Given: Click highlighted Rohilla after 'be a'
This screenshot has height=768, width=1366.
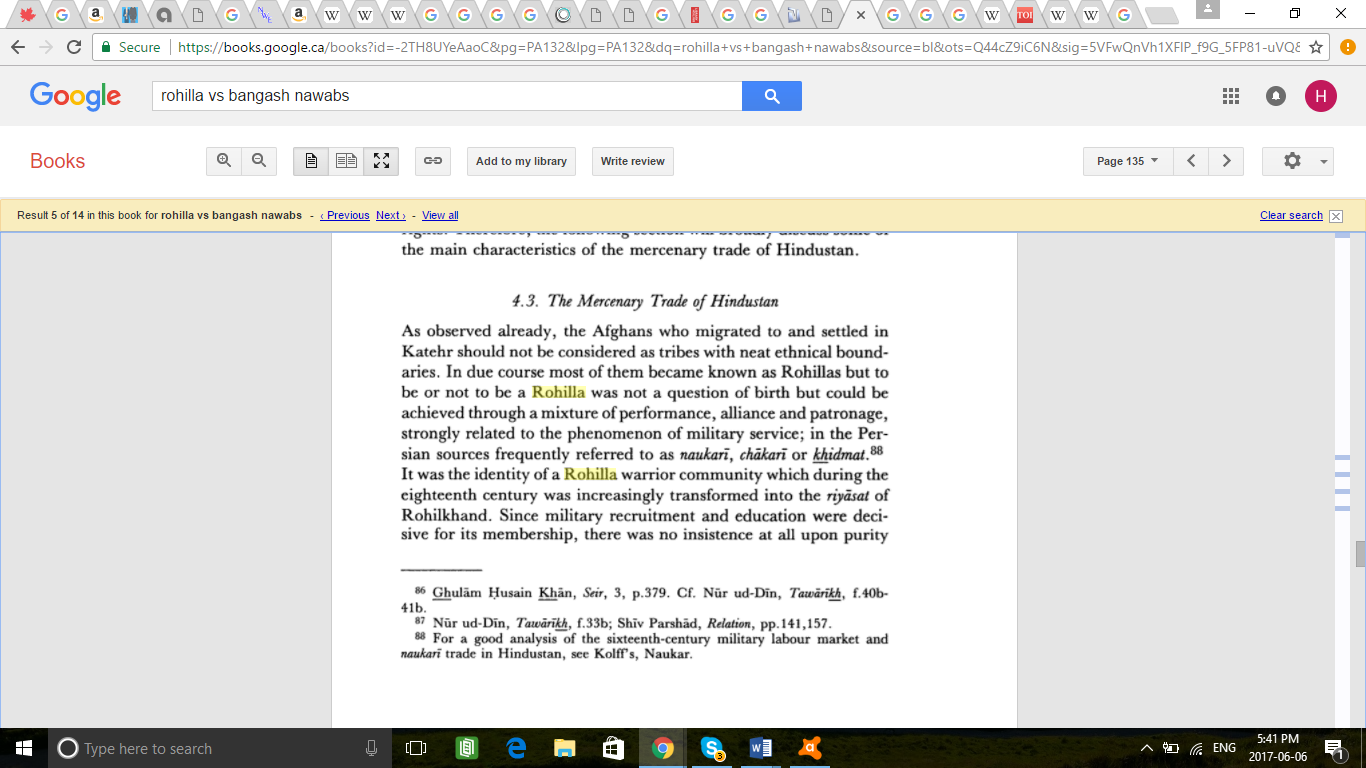Looking at the screenshot, I should (x=558, y=393).
